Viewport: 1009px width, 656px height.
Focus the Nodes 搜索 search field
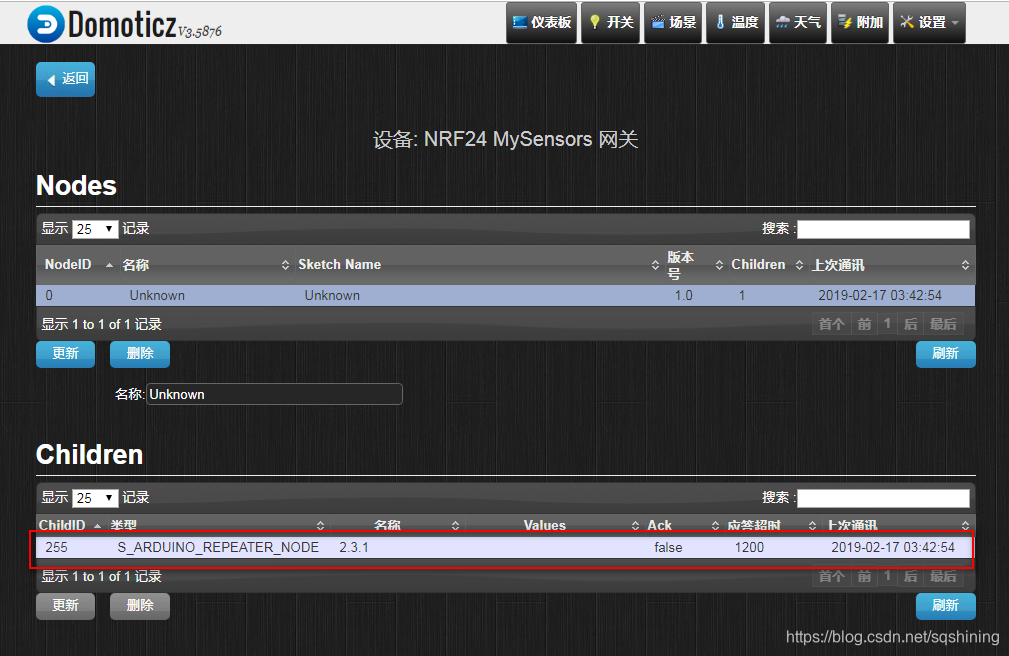tap(883, 229)
